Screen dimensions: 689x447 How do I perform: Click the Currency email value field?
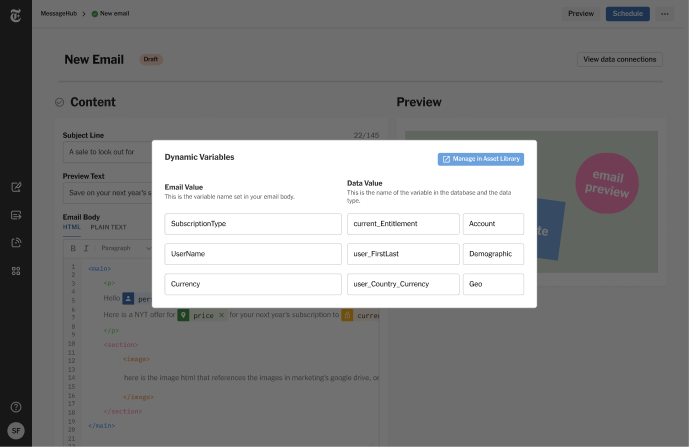[253, 284]
